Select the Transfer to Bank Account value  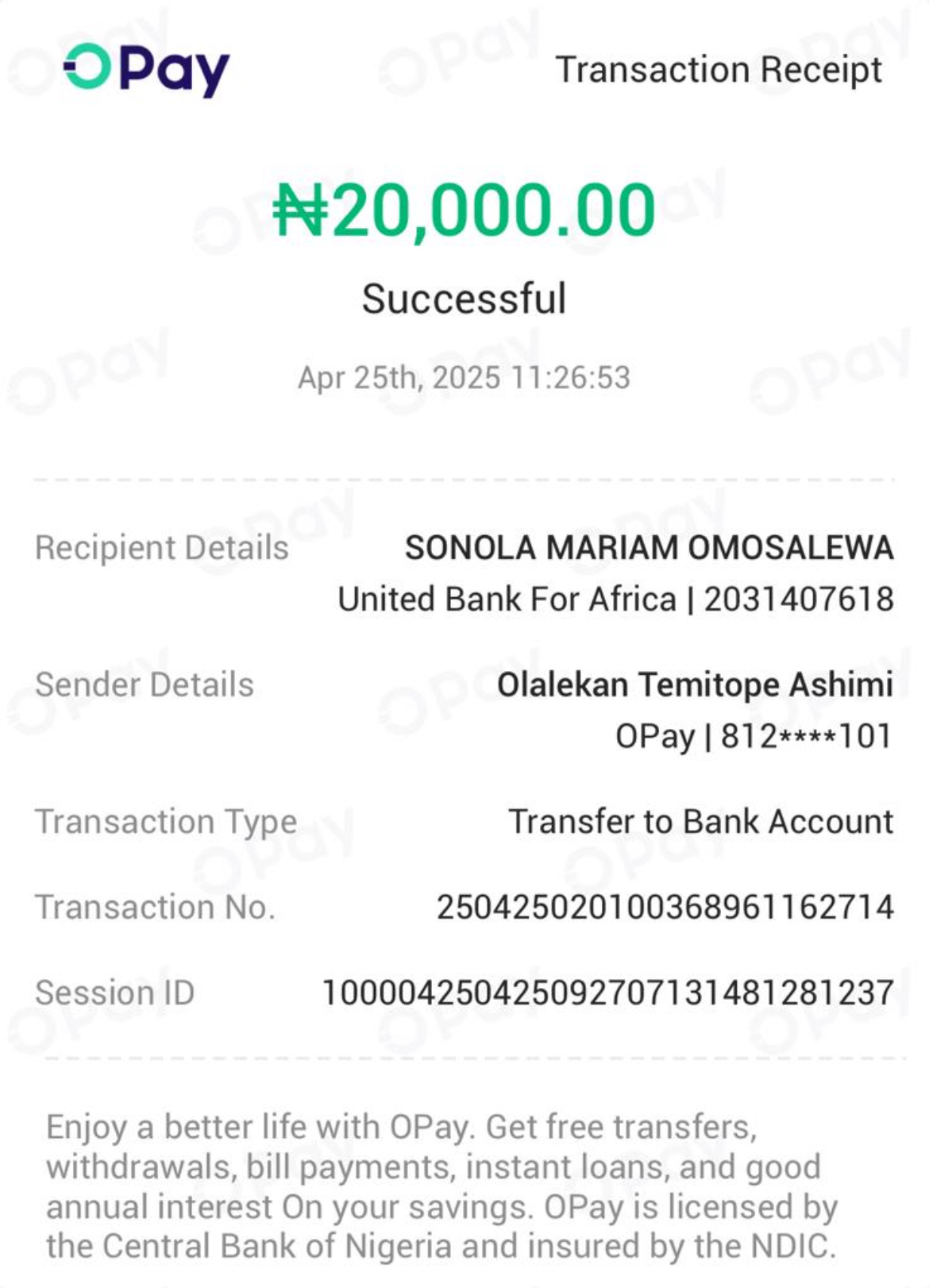coord(701,822)
